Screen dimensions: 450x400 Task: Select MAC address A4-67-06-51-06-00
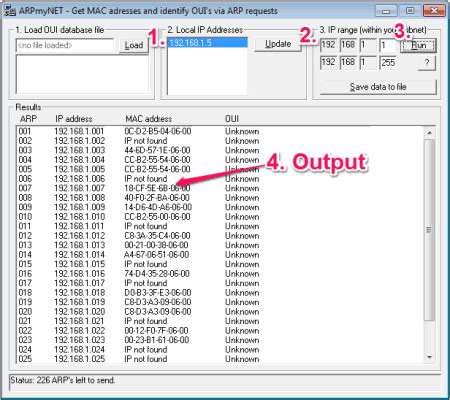pyautogui.click(x=157, y=255)
